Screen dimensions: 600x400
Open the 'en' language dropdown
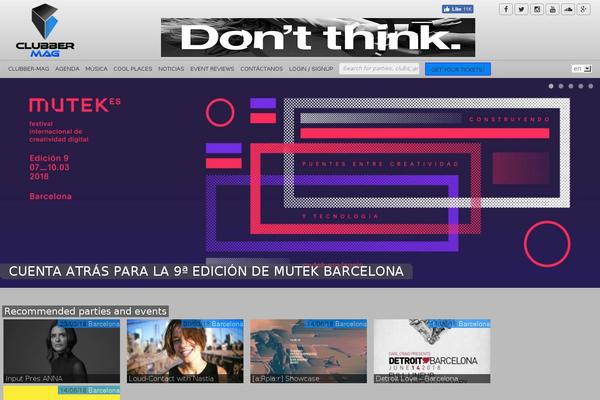pyautogui.click(x=582, y=69)
